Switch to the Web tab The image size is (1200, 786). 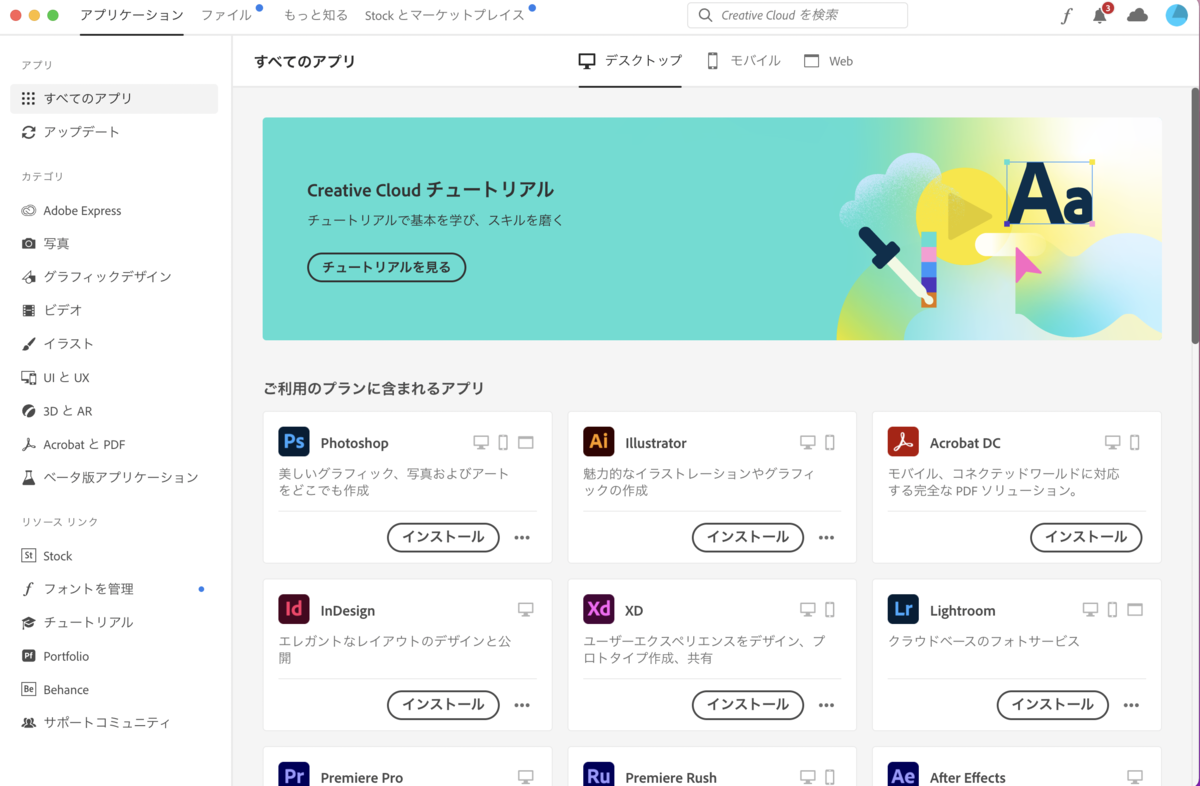pos(828,61)
